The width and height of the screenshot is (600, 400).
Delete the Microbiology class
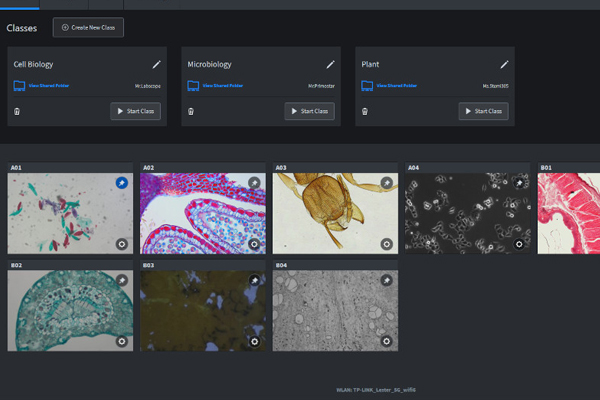[192, 111]
